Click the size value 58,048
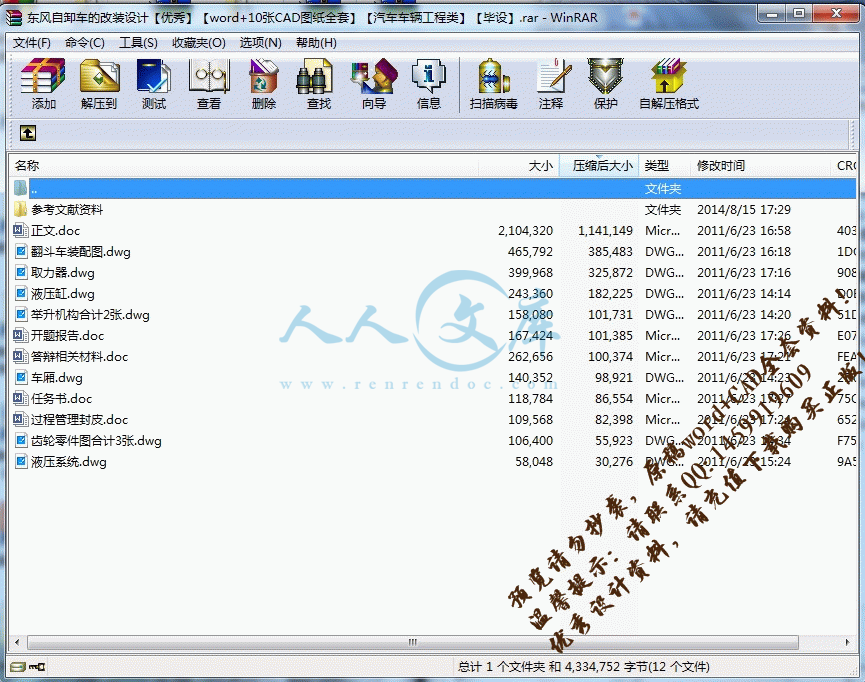 (534, 461)
